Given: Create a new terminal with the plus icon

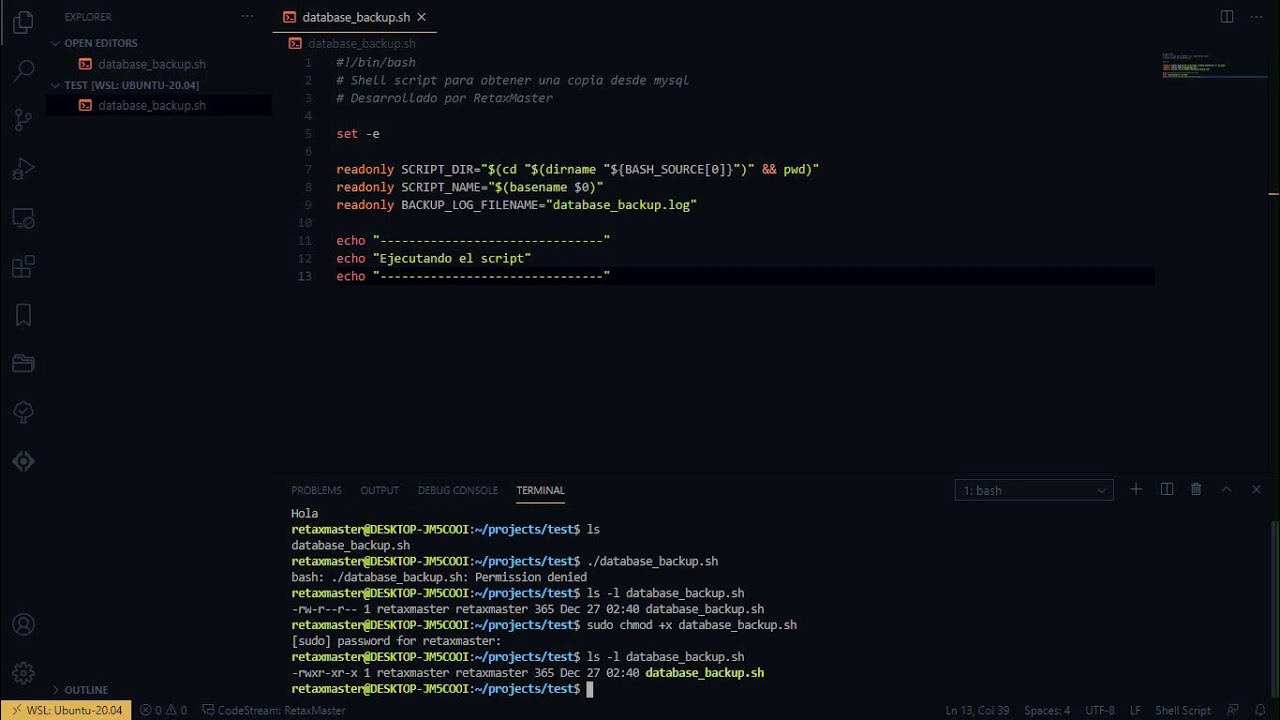Looking at the screenshot, I should click(1136, 489).
